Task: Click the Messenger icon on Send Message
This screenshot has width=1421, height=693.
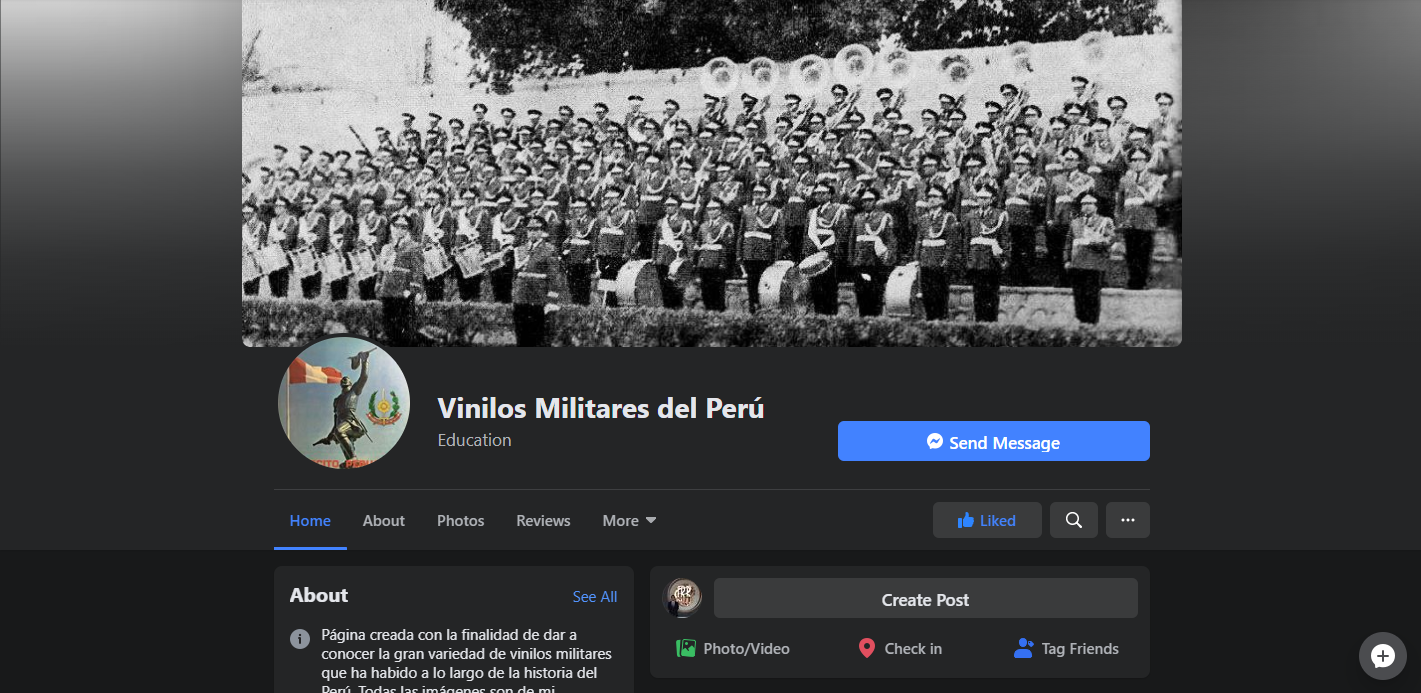Action: click(x=935, y=441)
